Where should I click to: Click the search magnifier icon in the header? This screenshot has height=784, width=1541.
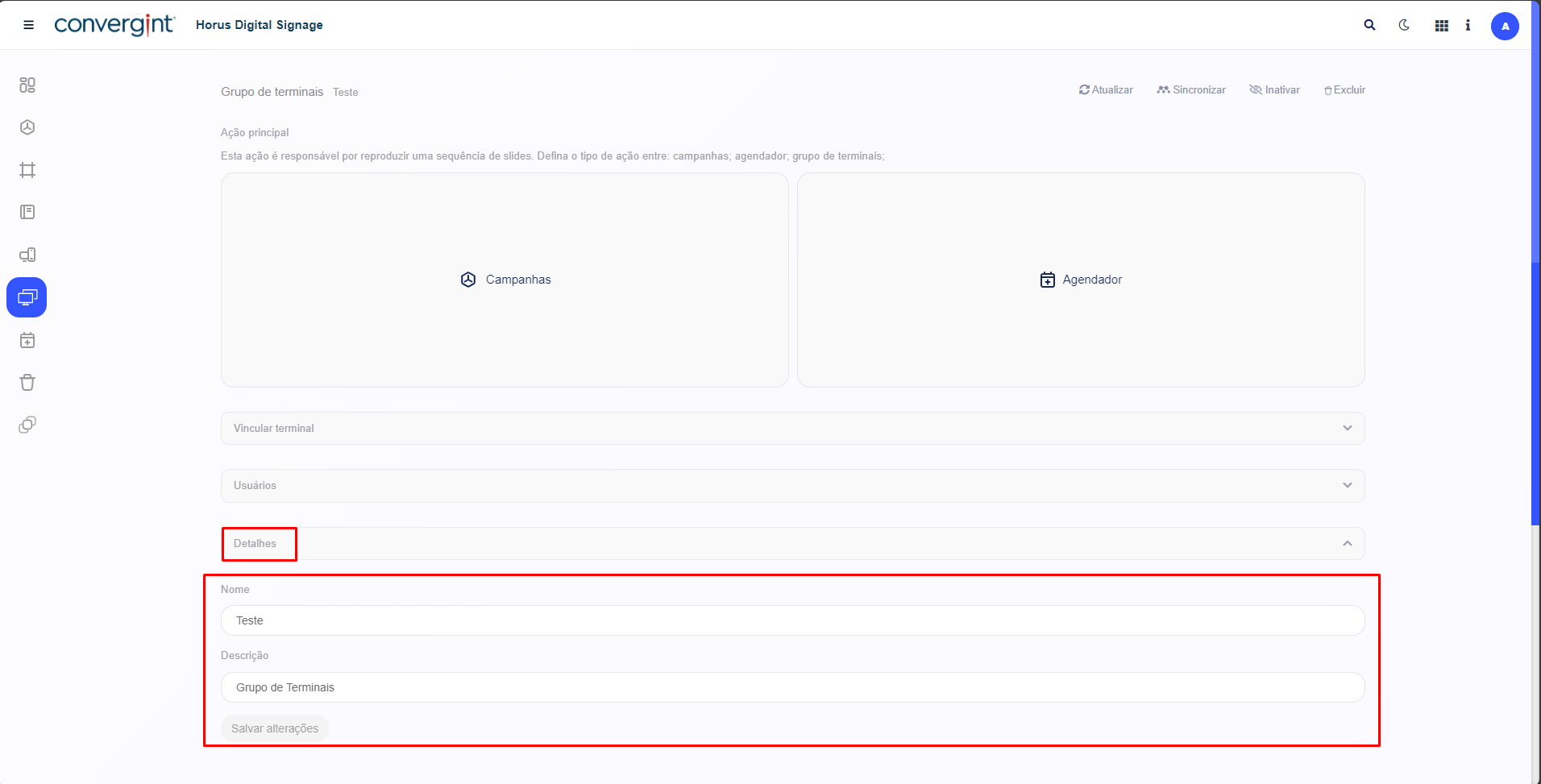1369,25
